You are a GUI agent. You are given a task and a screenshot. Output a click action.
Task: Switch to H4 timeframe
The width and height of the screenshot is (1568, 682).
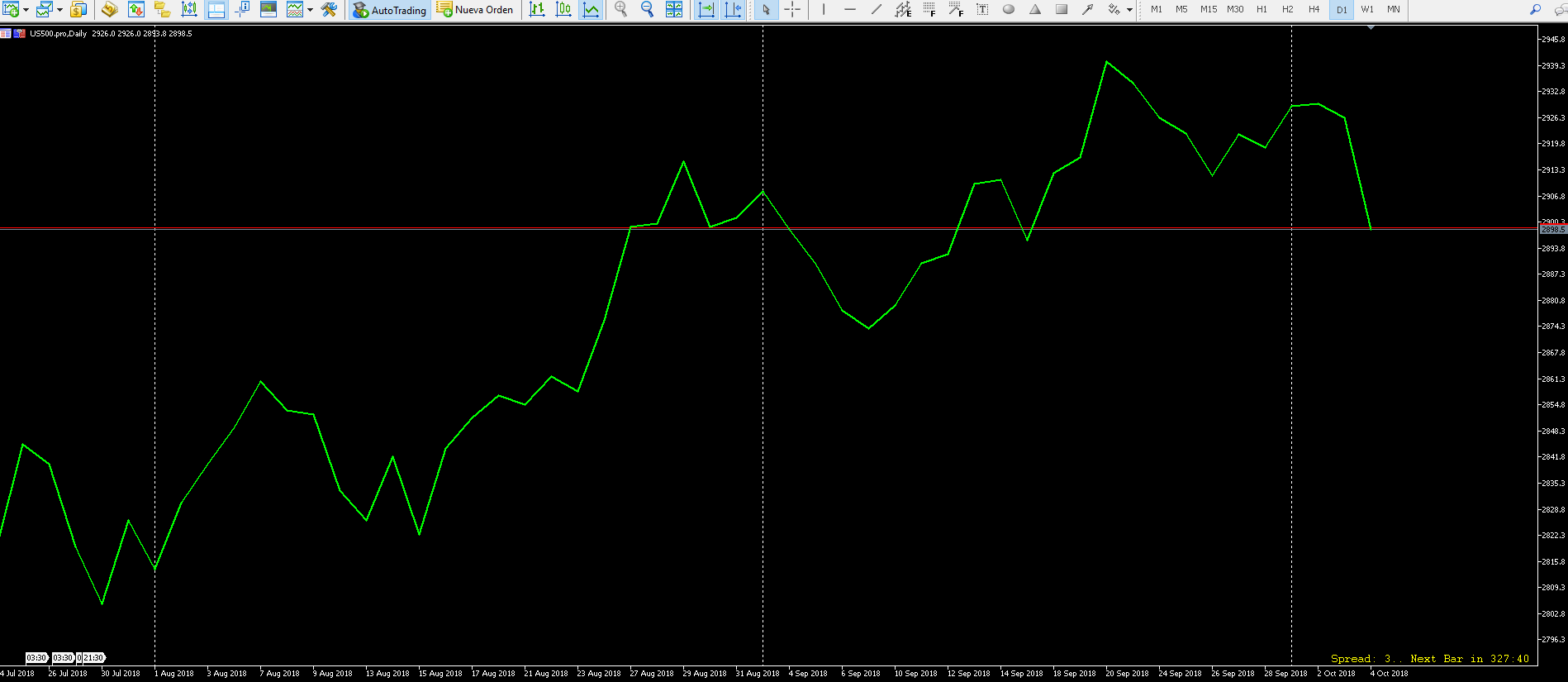click(x=1314, y=10)
